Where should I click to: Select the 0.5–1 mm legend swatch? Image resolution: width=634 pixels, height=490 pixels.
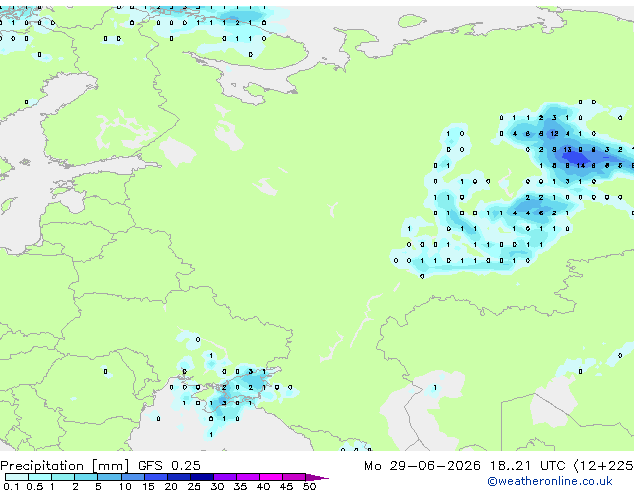(x=40, y=477)
